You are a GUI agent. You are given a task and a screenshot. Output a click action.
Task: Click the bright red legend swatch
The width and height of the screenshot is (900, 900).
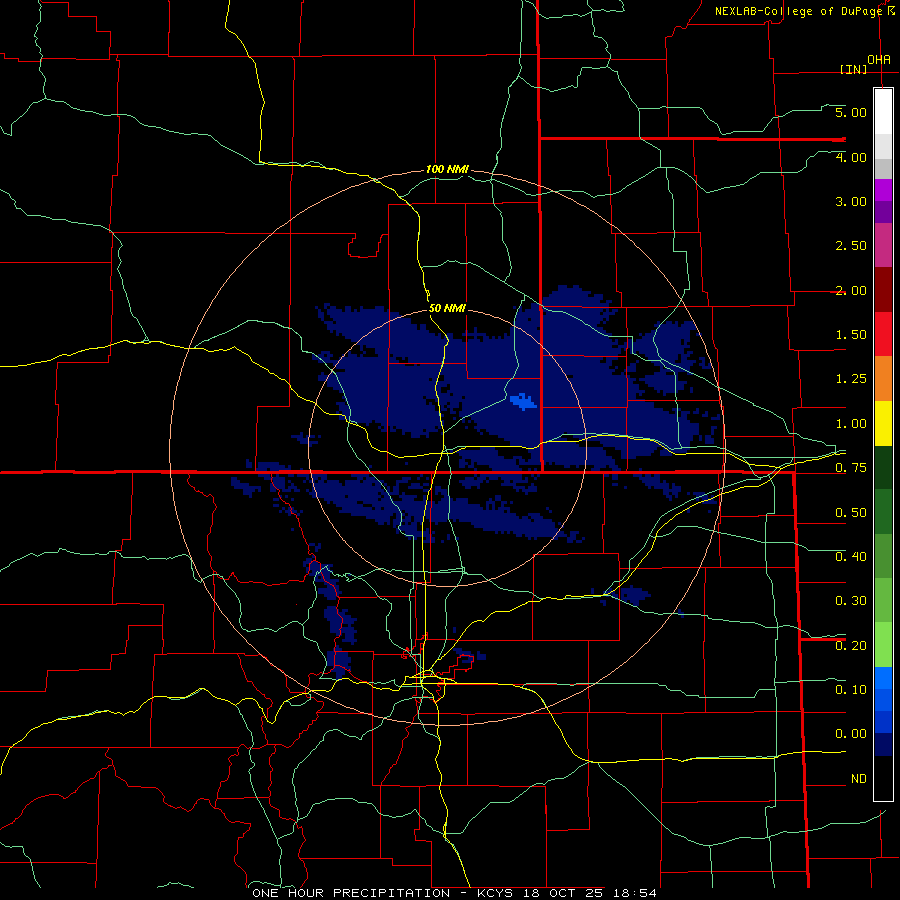pyautogui.click(x=883, y=335)
